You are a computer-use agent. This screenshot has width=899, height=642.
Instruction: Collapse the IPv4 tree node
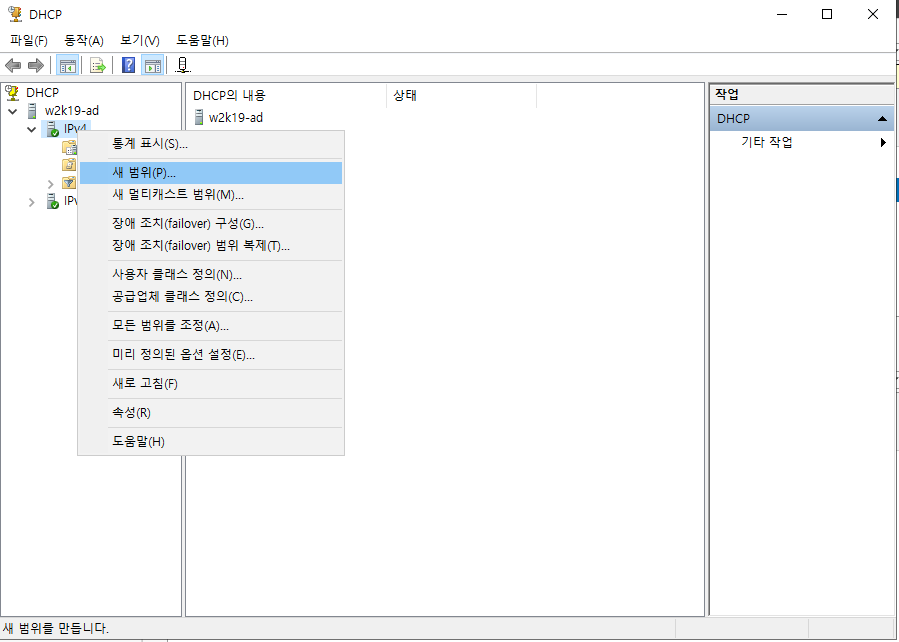click(x=32, y=130)
